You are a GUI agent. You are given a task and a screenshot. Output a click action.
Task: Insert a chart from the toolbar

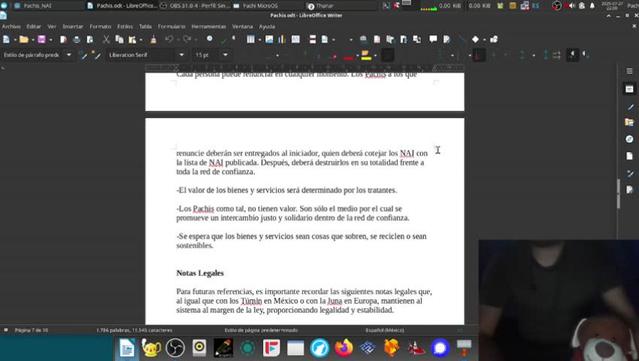tap(282, 40)
